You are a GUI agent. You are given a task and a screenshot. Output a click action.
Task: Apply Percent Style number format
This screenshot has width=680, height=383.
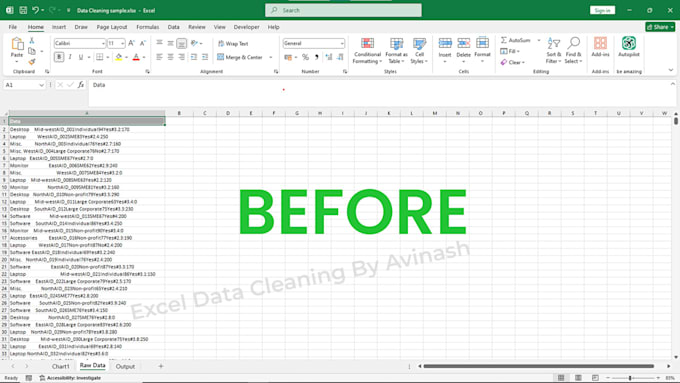(x=305, y=57)
